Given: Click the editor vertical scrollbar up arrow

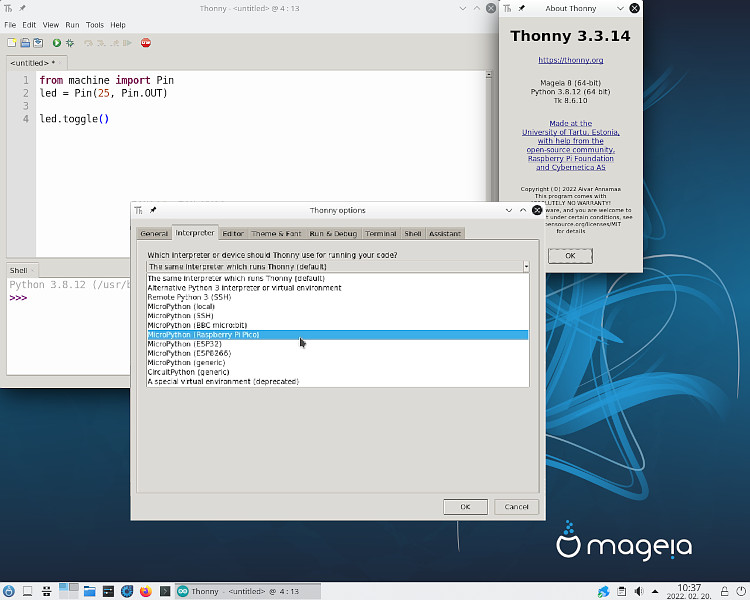Looking at the screenshot, I should (x=488, y=75).
